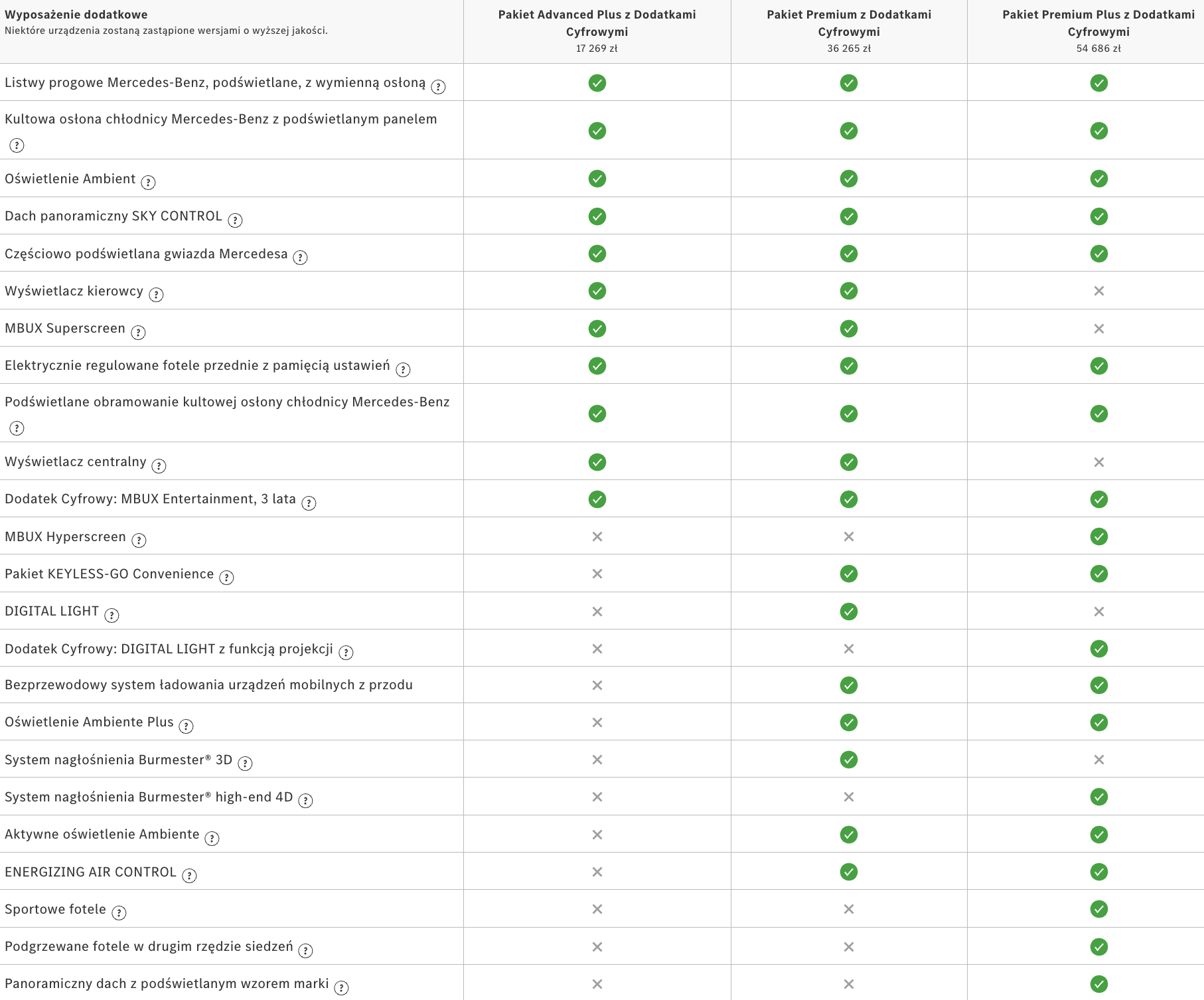This screenshot has height=1000, width=1204.
Task: Show info for Aktywne oświetlenie Ambiente
Action: pyautogui.click(x=212, y=839)
